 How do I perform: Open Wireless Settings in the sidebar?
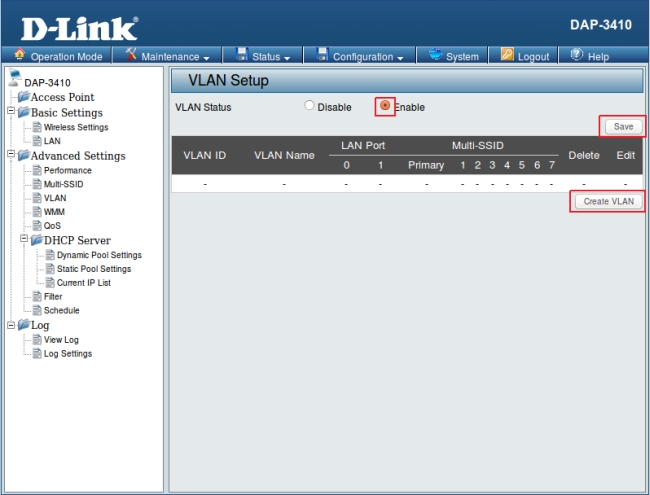76,128
